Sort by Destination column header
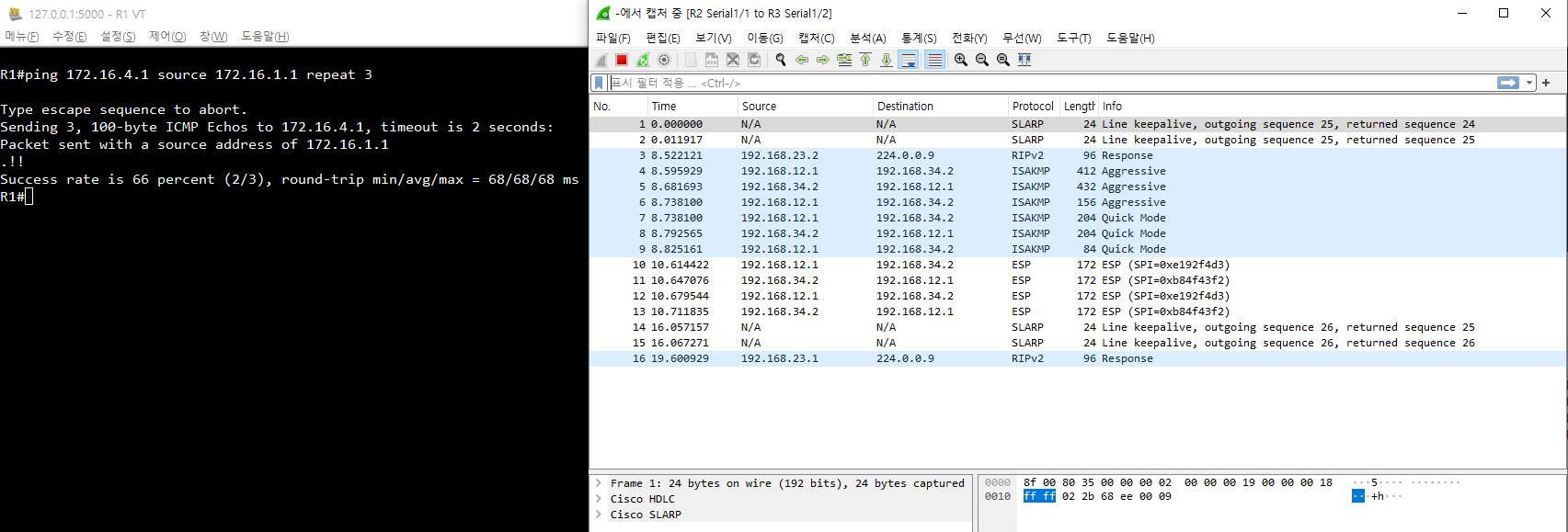This screenshot has width=1568, height=532. tap(940, 107)
